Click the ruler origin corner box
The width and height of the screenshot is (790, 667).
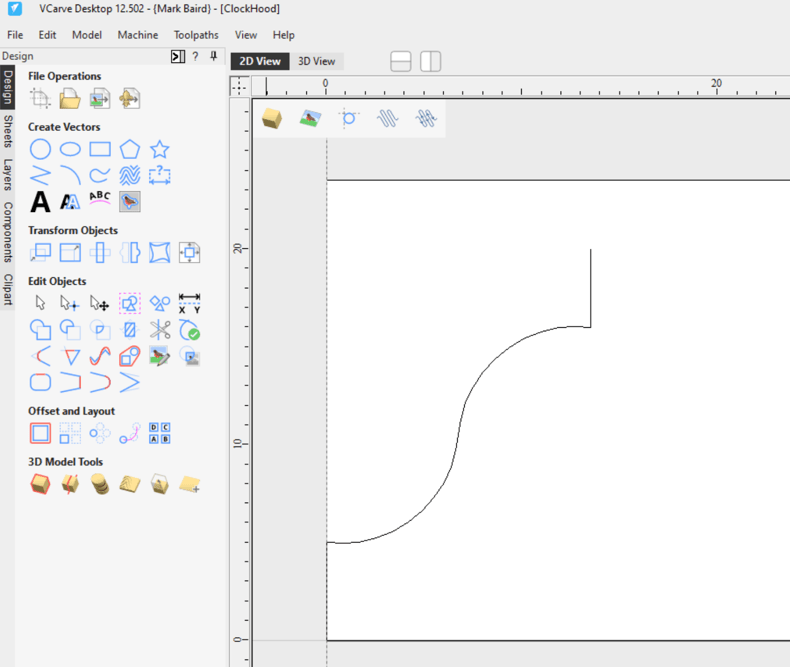click(x=240, y=86)
